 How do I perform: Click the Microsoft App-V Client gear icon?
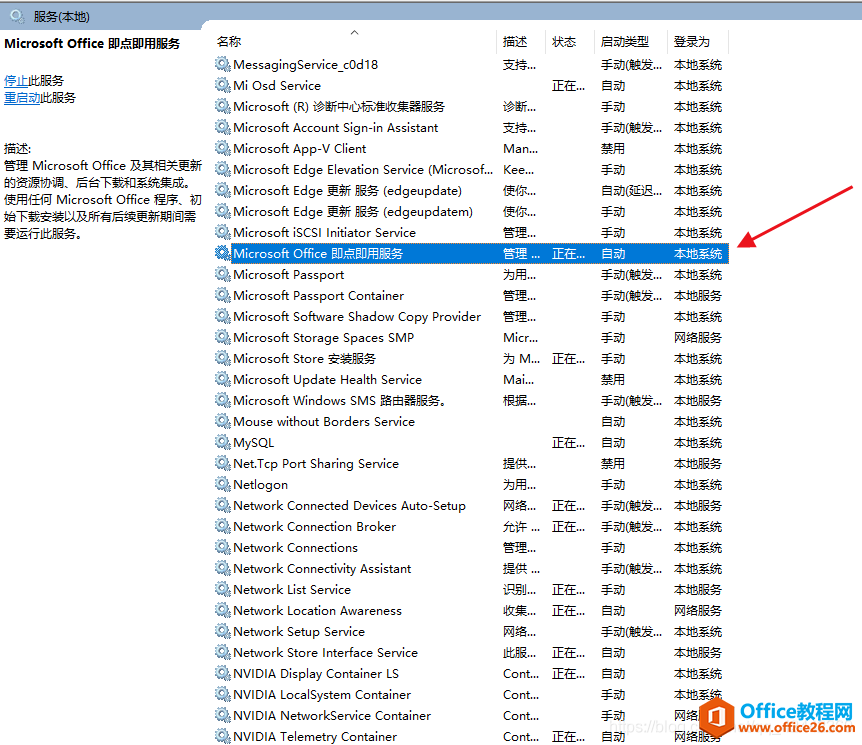pyautogui.click(x=223, y=148)
